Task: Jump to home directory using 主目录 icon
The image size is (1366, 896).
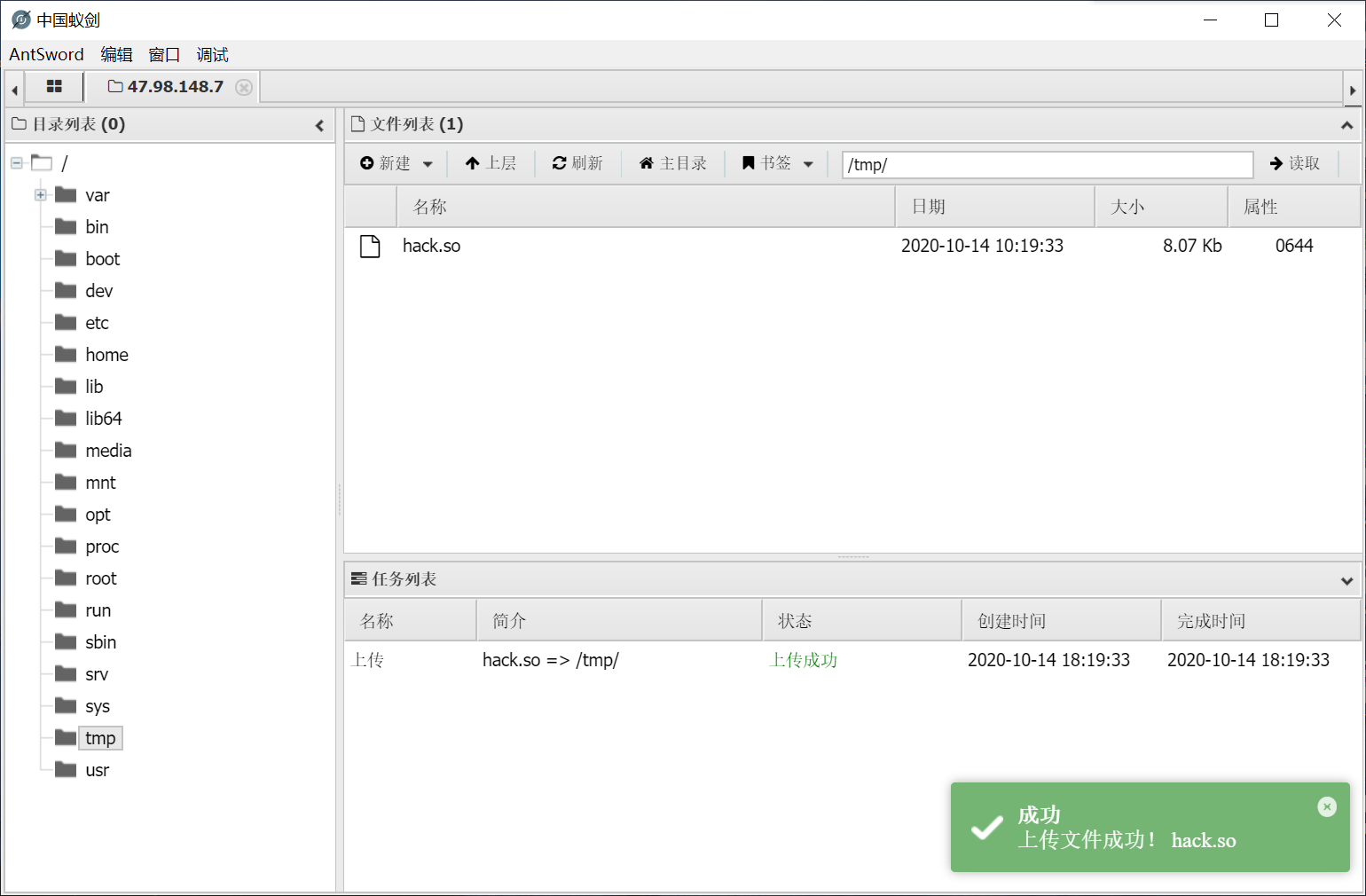Action: (x=645, y=163)
